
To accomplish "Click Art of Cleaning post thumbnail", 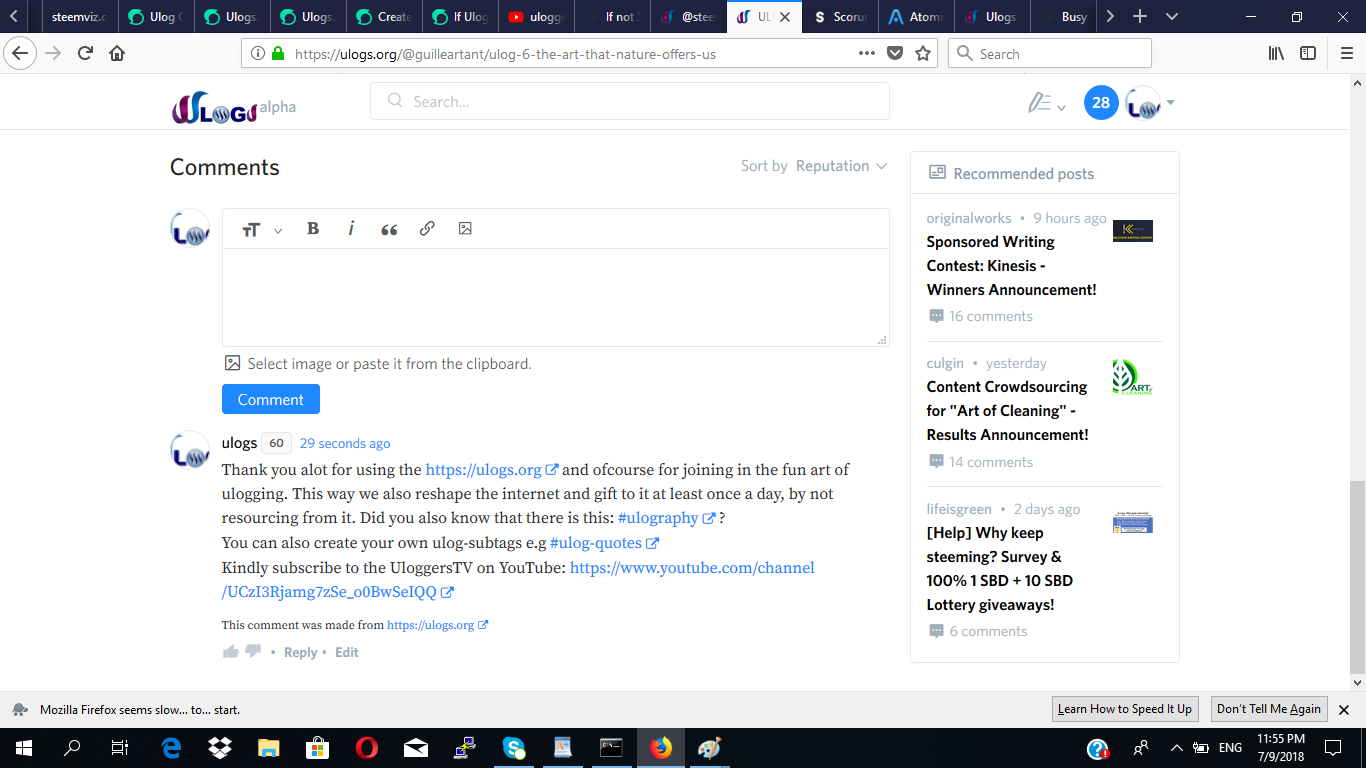I will pyautogui.click(x=1132, y=377).
